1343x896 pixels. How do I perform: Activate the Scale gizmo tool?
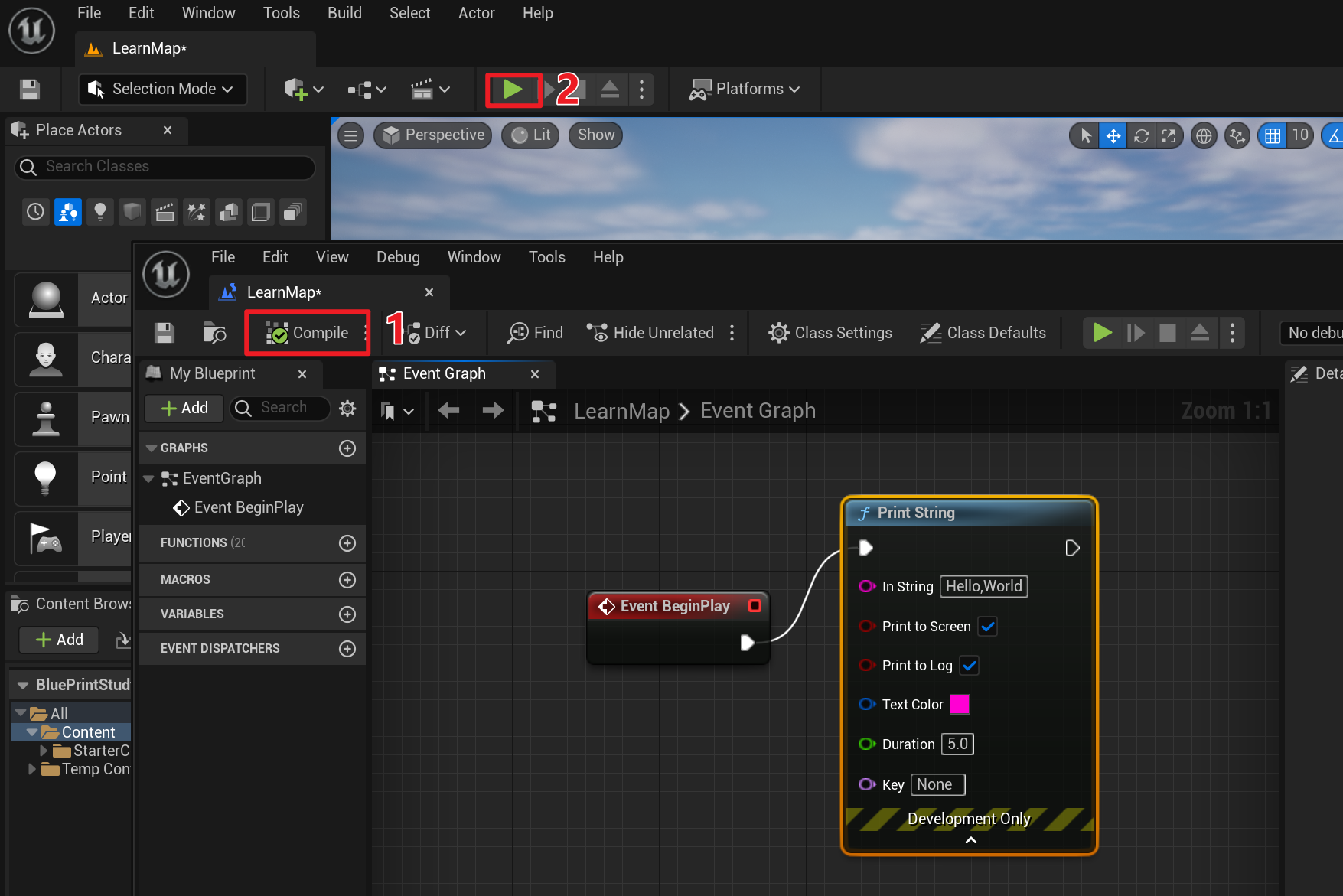[1169, 135]
